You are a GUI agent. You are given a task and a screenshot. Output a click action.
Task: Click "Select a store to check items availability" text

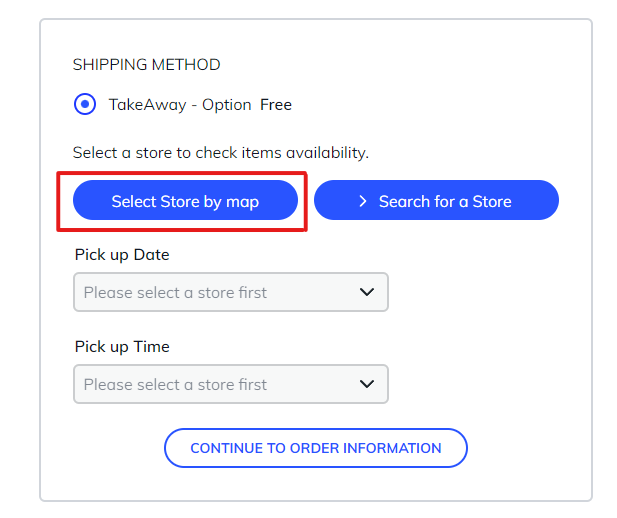point(221,153)
